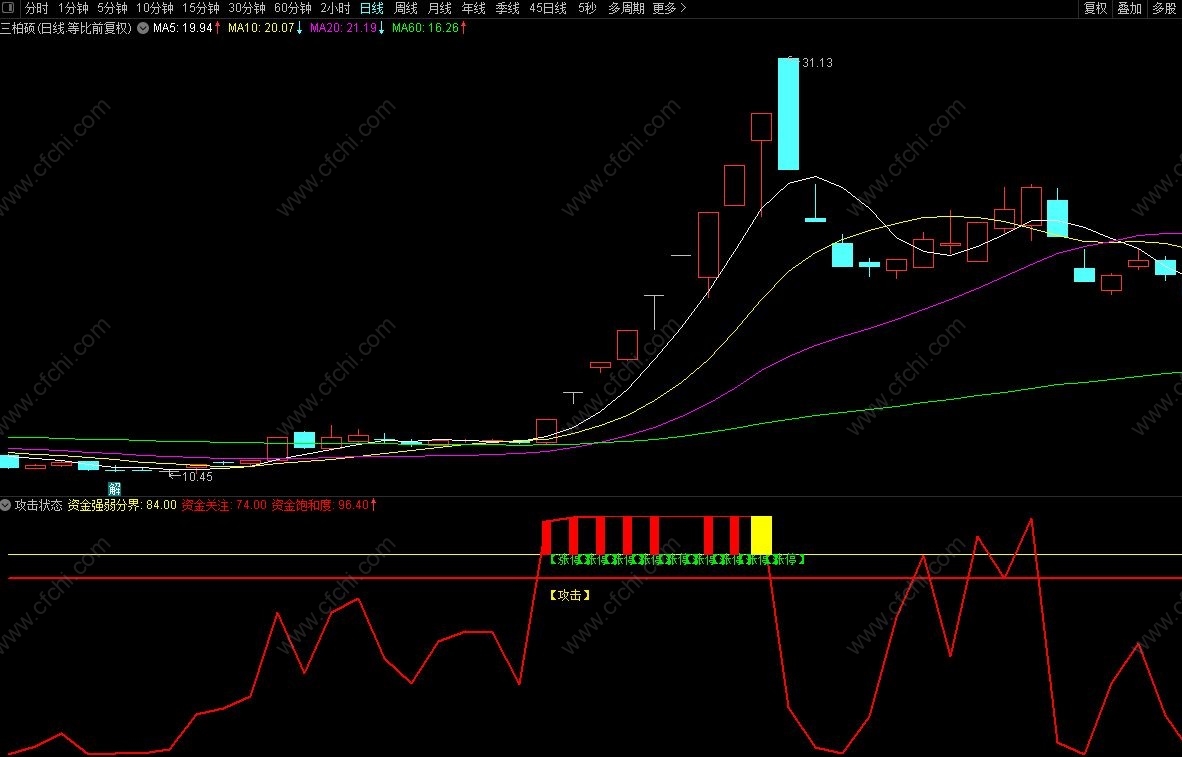This screenshot has height=757, width=1182.
Task: Switch to 季线 quarterly chart
Action: click(x=507, y=8)
